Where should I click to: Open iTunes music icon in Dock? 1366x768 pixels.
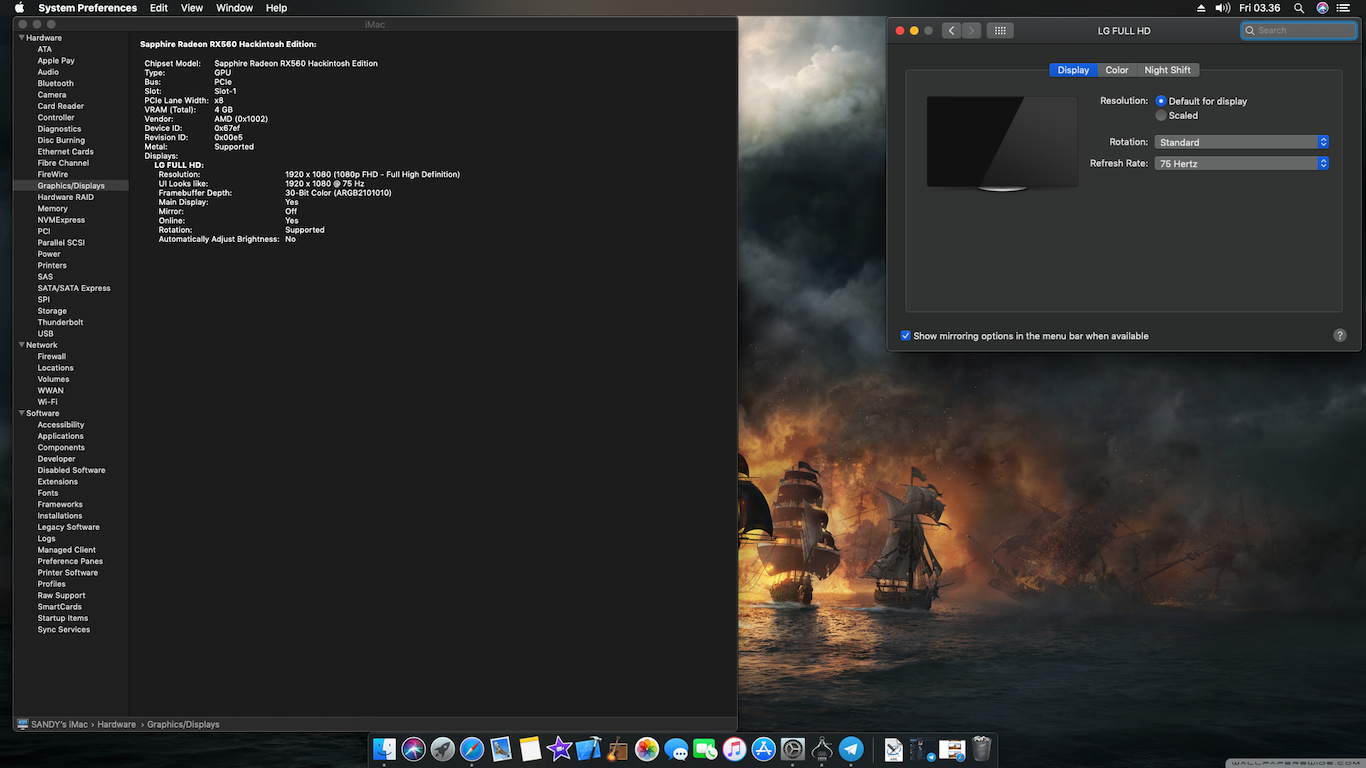click(x=735, y=748)
